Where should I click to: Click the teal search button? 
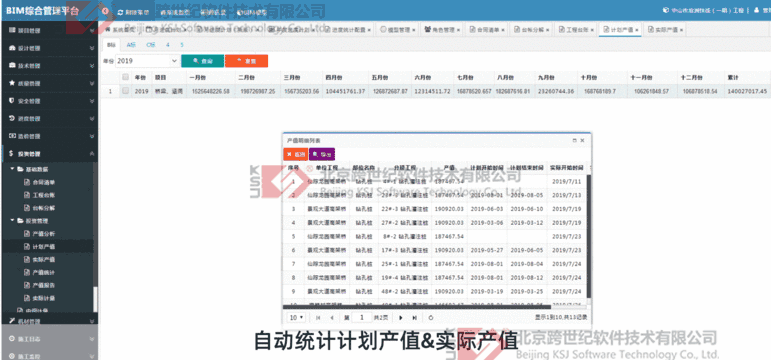(x=203, y=61)
